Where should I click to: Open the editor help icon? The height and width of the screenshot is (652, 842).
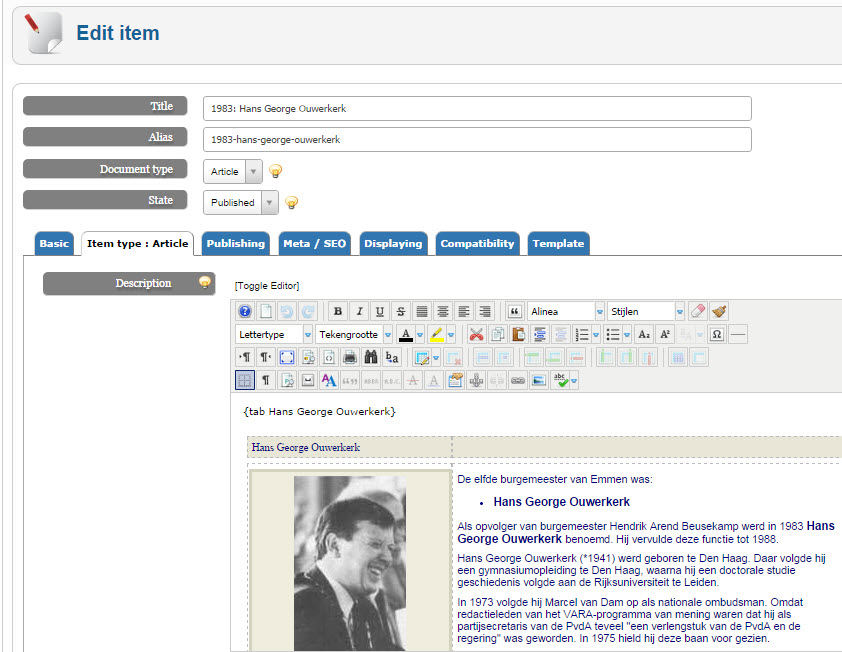click(x=245, y=311)
